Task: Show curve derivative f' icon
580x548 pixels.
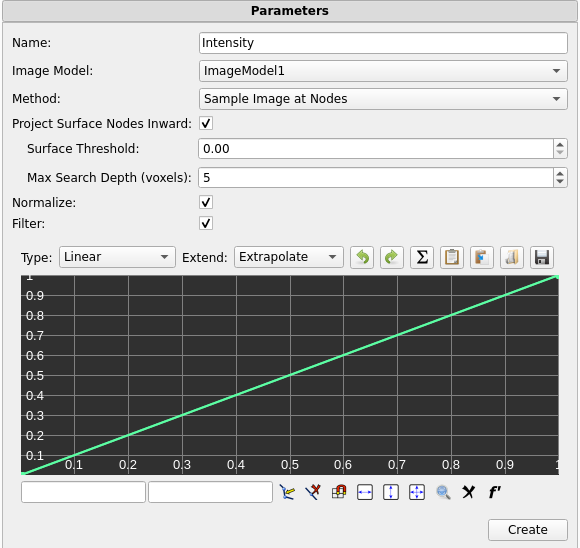Action: click(x=494, y=492)
